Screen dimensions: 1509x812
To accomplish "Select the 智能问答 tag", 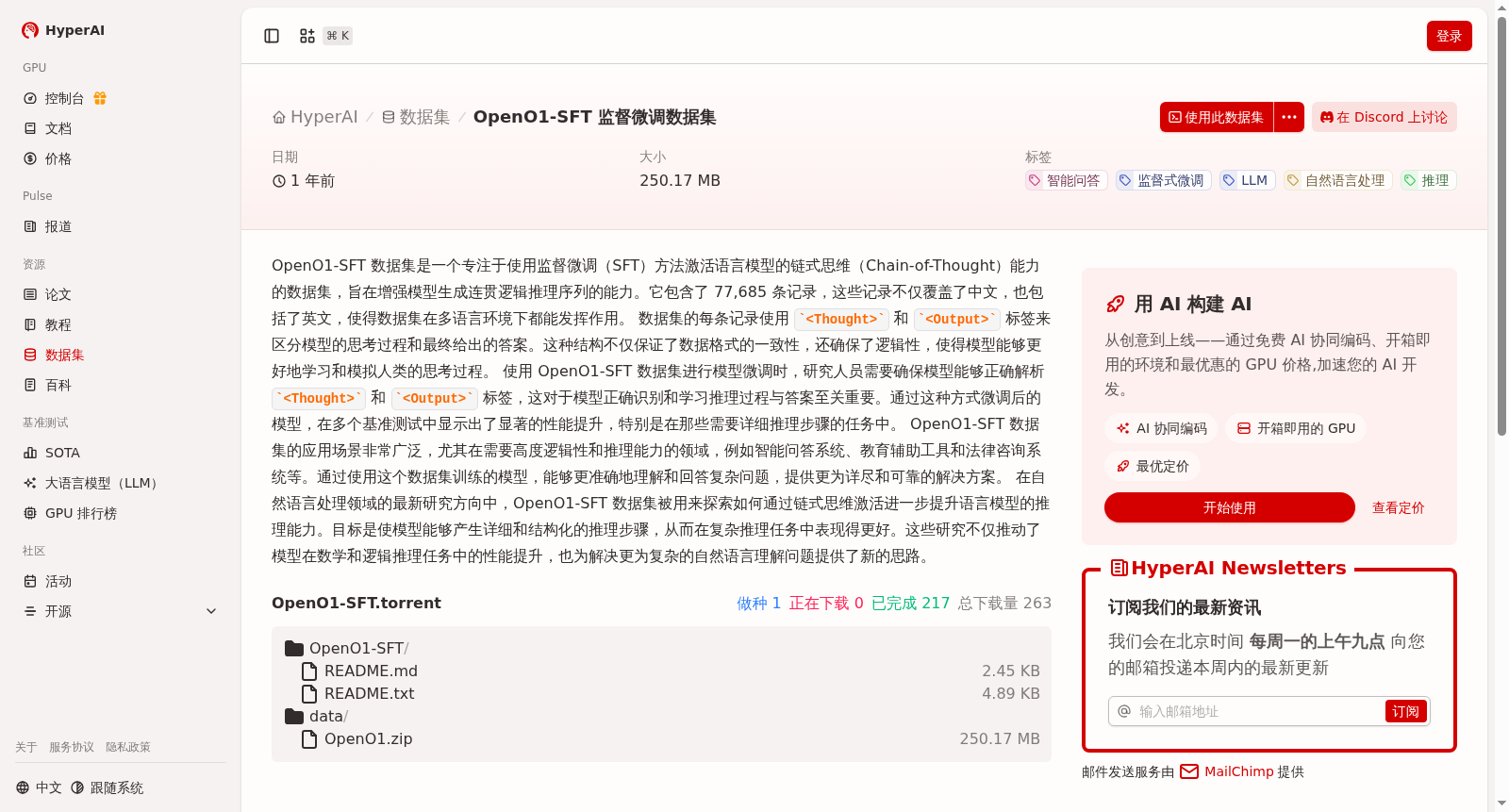I will [x=1066, y=180].
